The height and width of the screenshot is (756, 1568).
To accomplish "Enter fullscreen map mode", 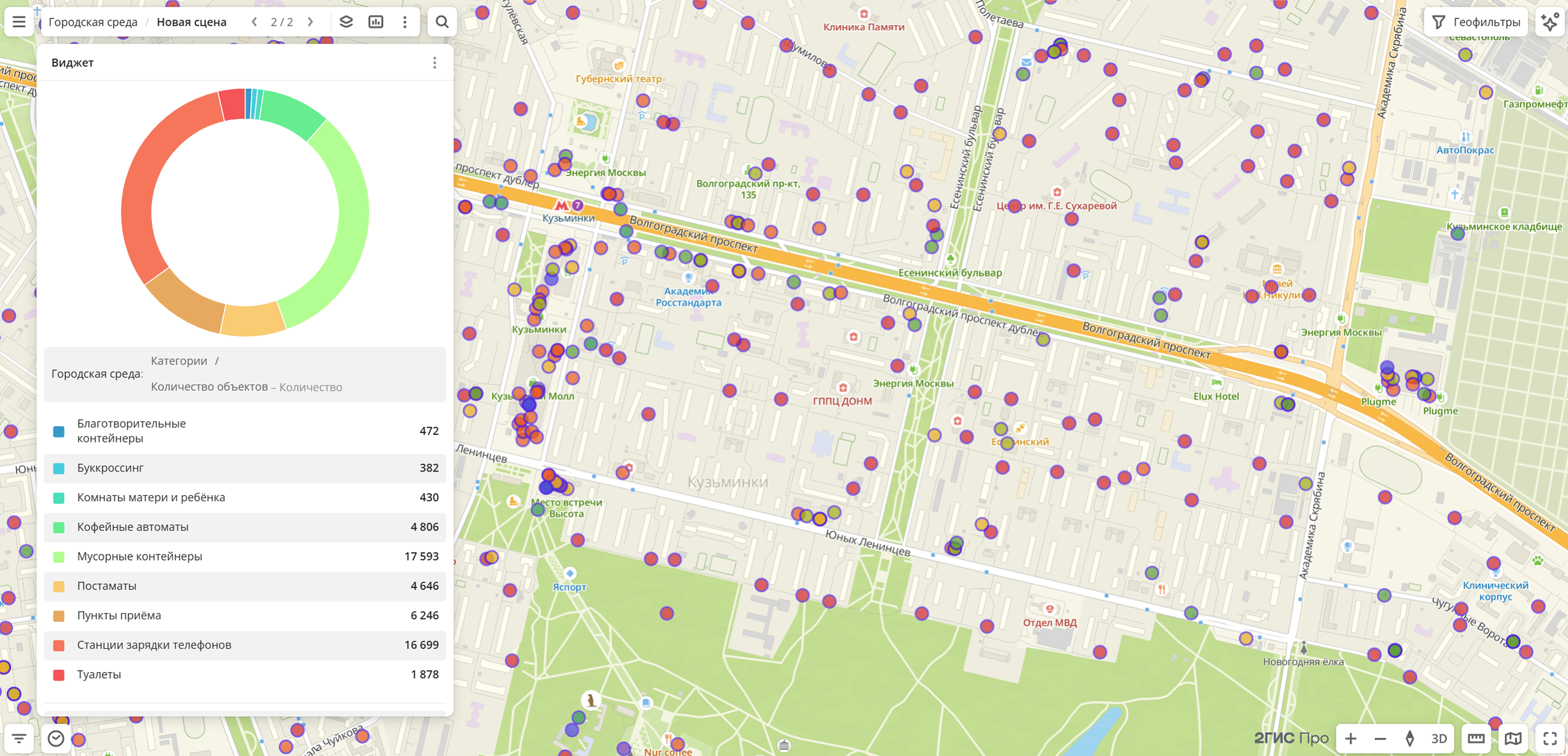I will click(x=1550, y=738).
